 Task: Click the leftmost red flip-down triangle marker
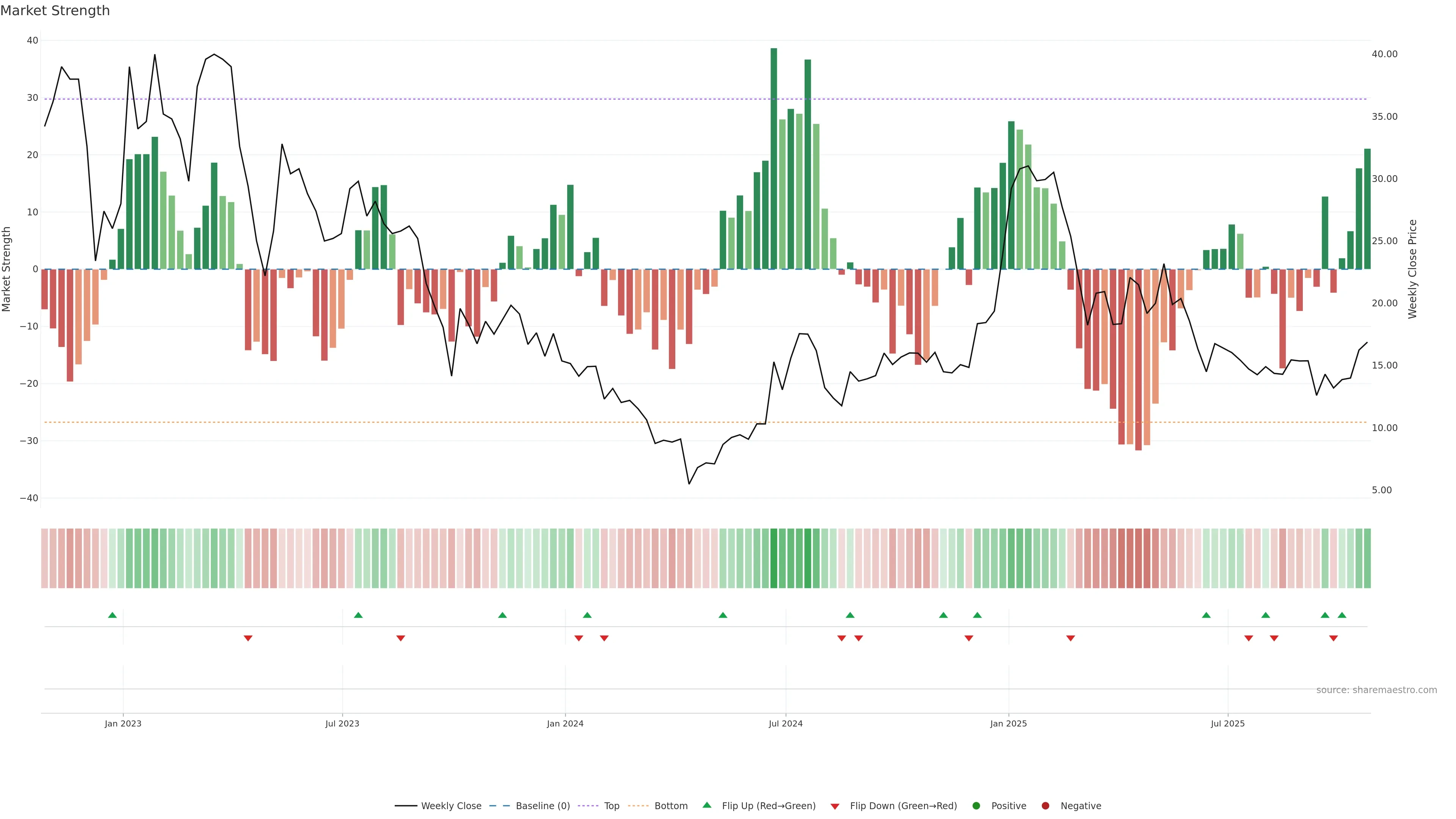(x=248, y=638)
